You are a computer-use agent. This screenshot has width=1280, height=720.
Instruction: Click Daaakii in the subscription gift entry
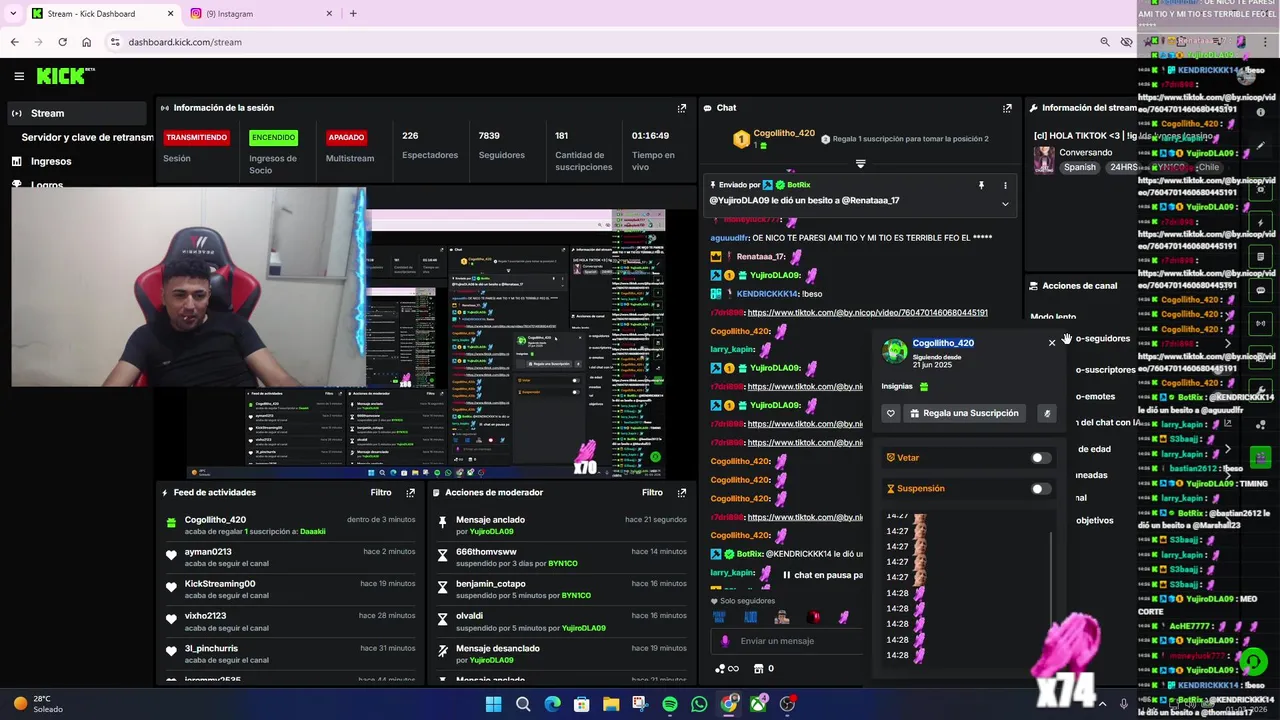click(313, 532)
